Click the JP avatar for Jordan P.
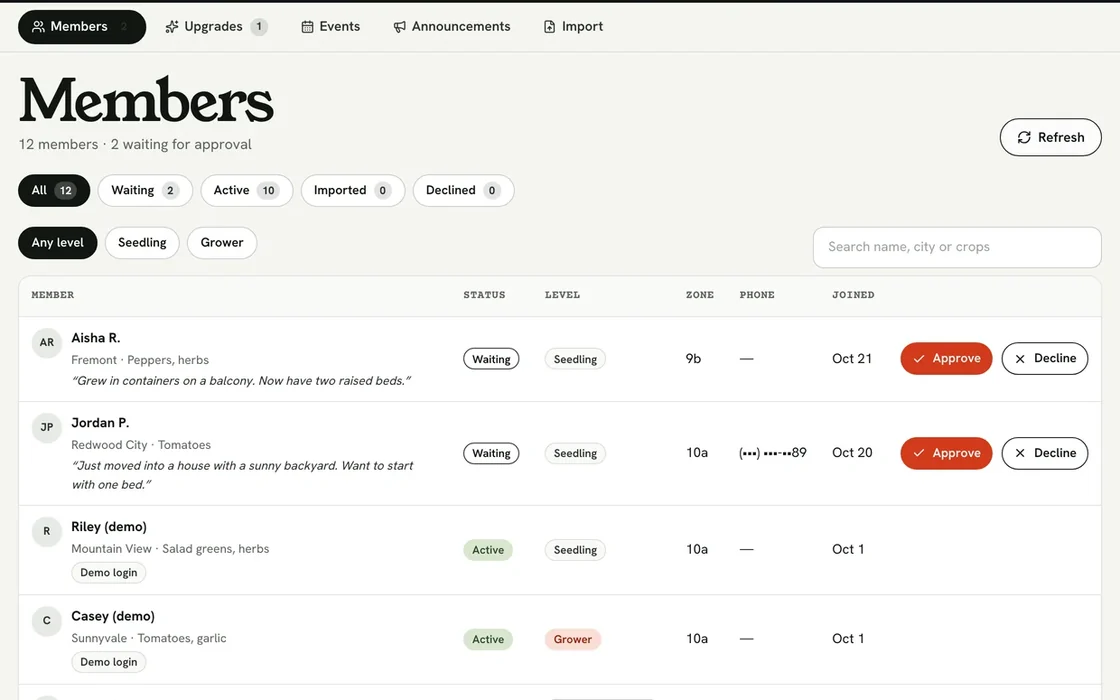Screen dimensions: 1120x700 point(46,427)
